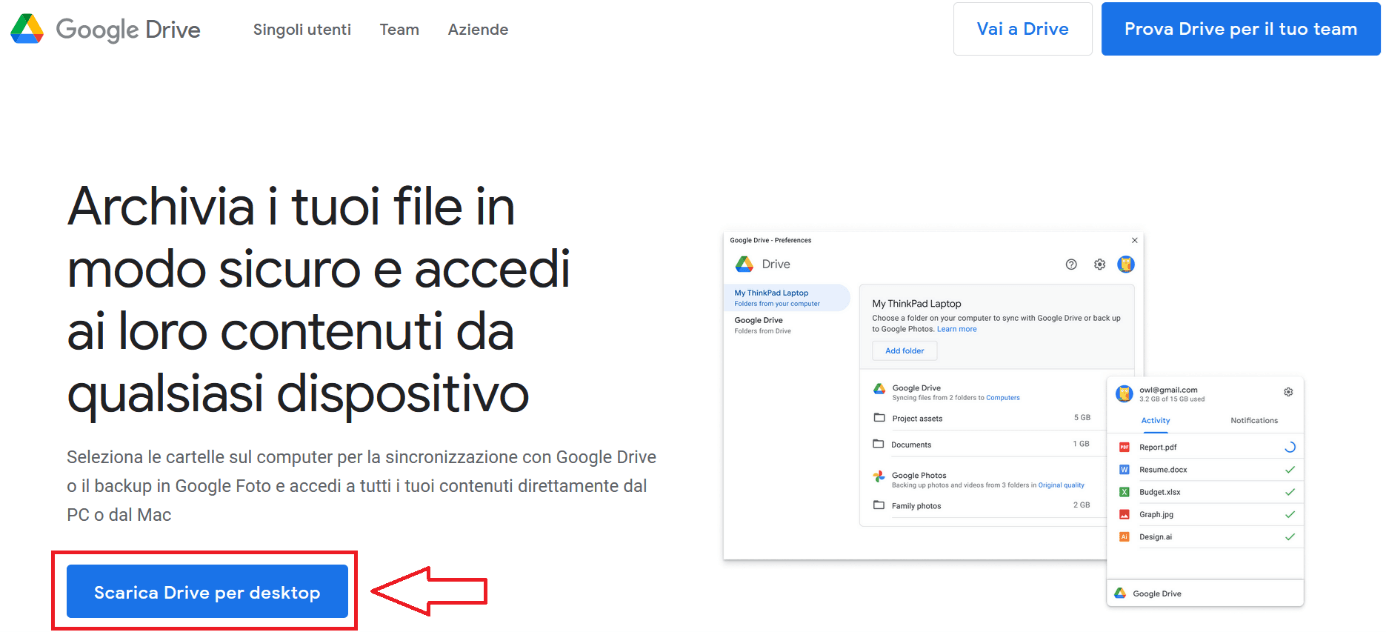Open settings gear in the Preferences window header

point(1099,264)
